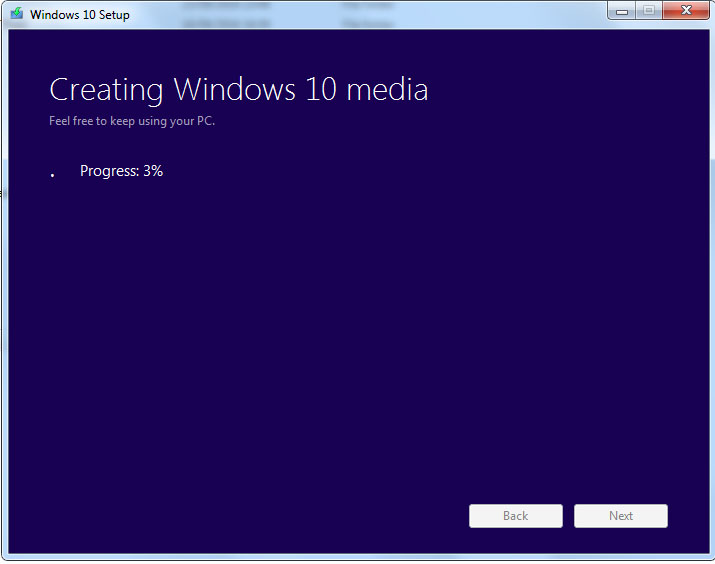The image size is (715, 564).
Task: Click the 'Windows 10 Setup' window title
Action: point(80,15)
